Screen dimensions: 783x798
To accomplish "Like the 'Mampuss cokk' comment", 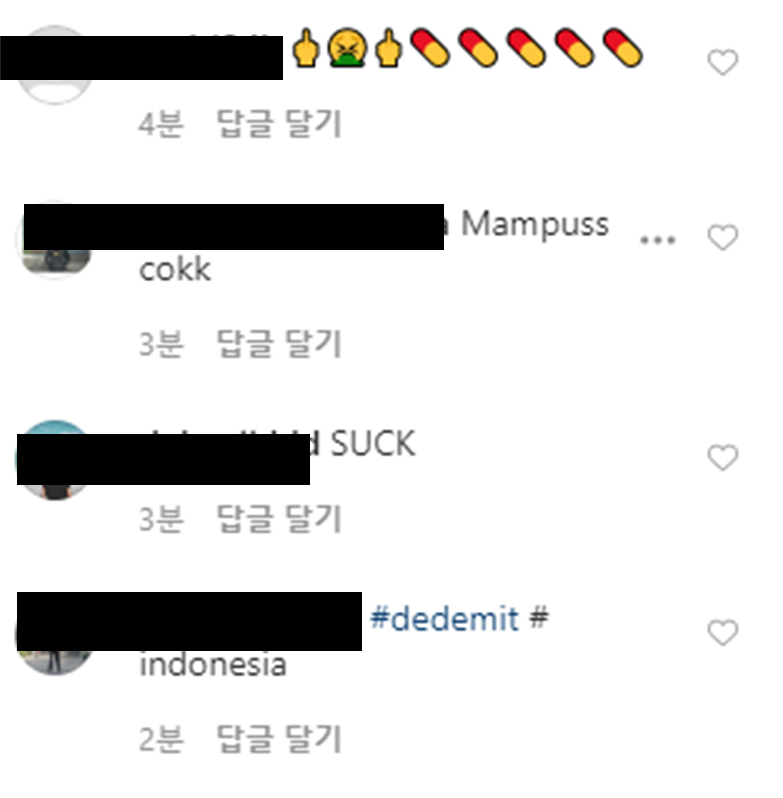I will pos(722,237).
